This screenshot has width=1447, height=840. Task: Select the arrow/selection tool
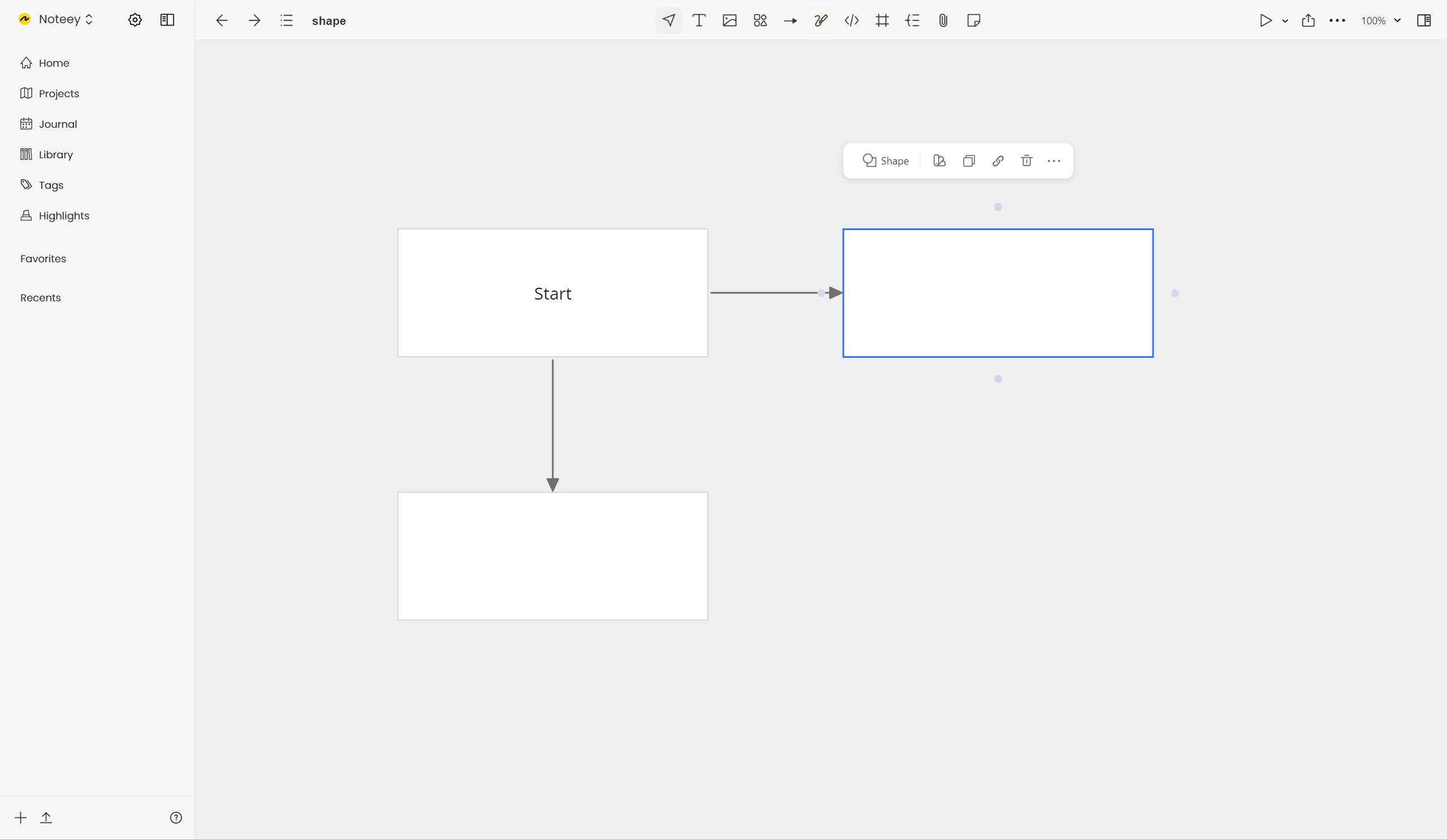click(668, 20)
